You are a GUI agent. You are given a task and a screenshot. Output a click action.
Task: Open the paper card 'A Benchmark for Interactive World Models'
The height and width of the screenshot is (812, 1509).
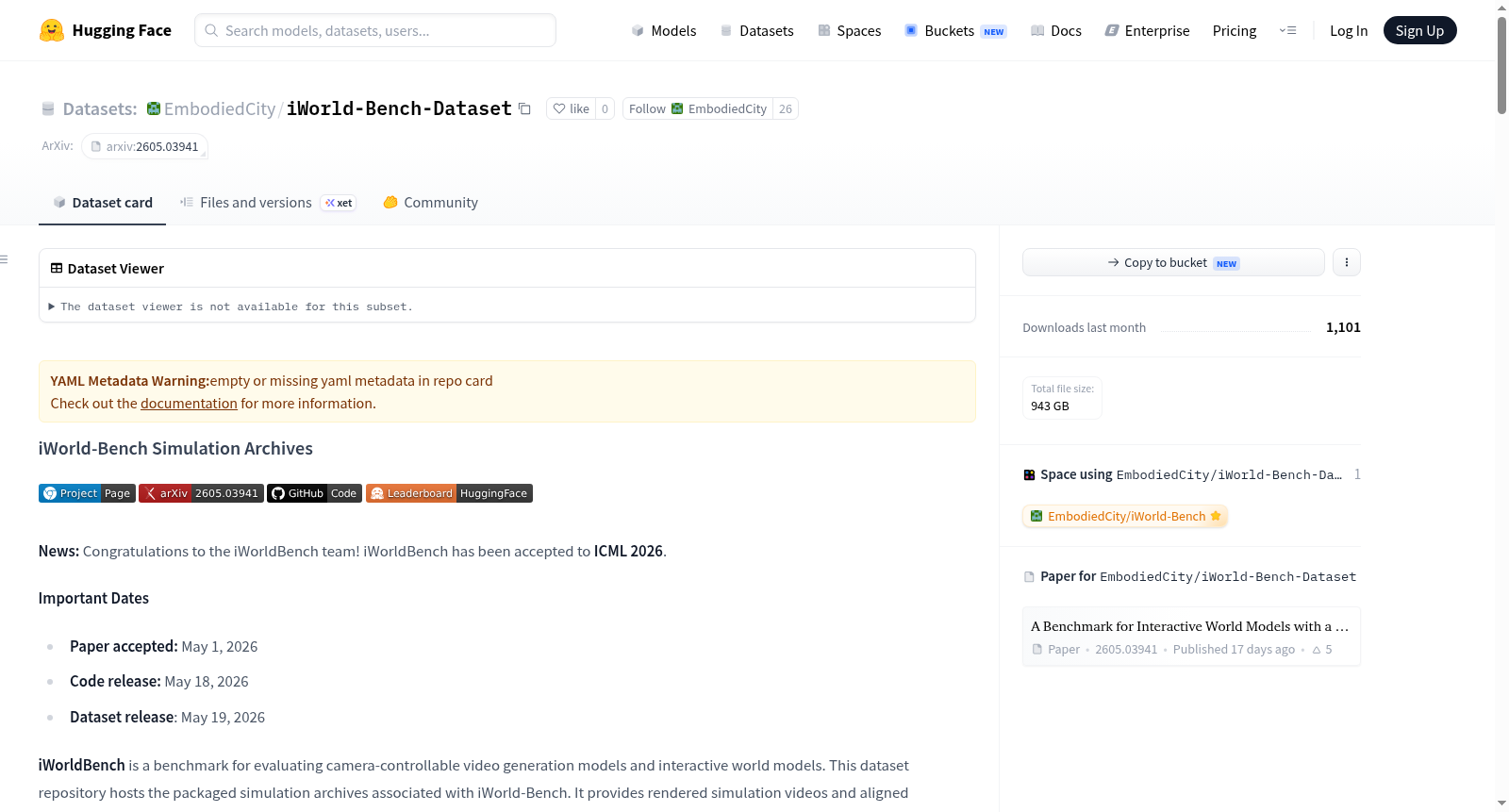(1191, 637)
